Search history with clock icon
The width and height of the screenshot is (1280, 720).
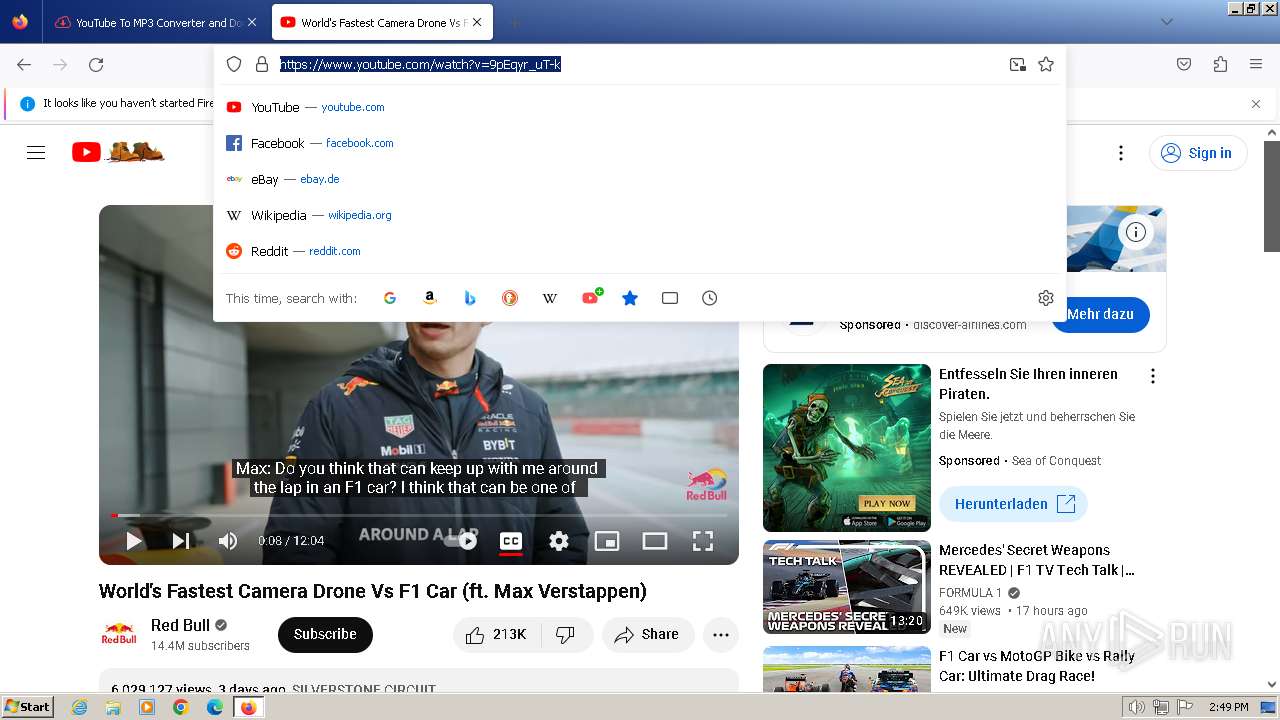click(x=710, y=298)
